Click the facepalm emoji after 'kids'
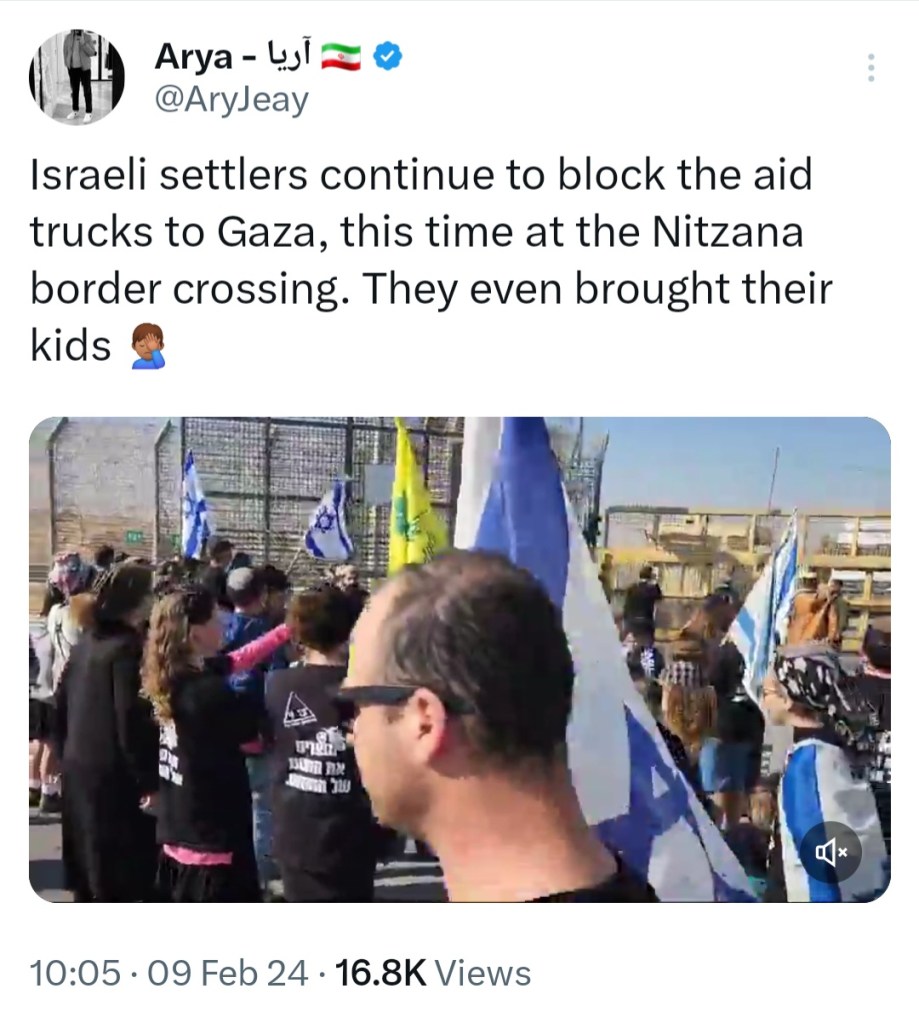Image resolution: width=919 pixels, height=1023 pixels. [x=147, y=346]
